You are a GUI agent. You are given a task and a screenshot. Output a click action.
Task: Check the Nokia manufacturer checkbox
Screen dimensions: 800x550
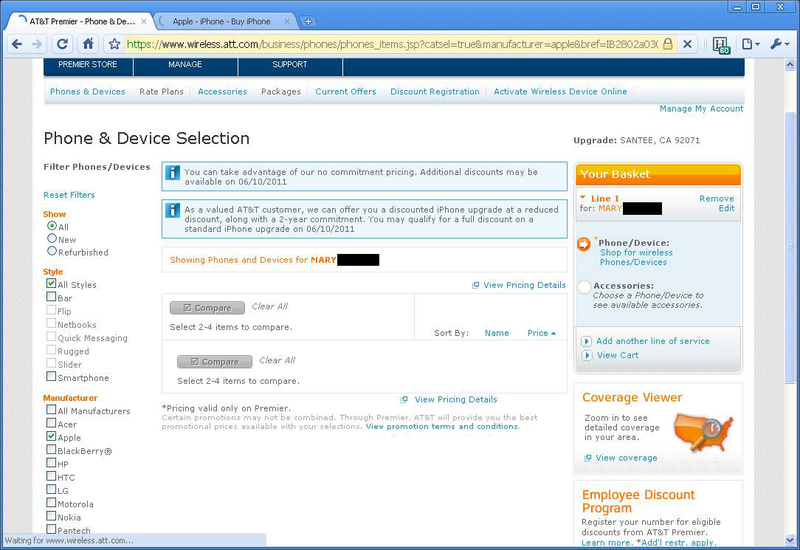(x=51, y=515)
